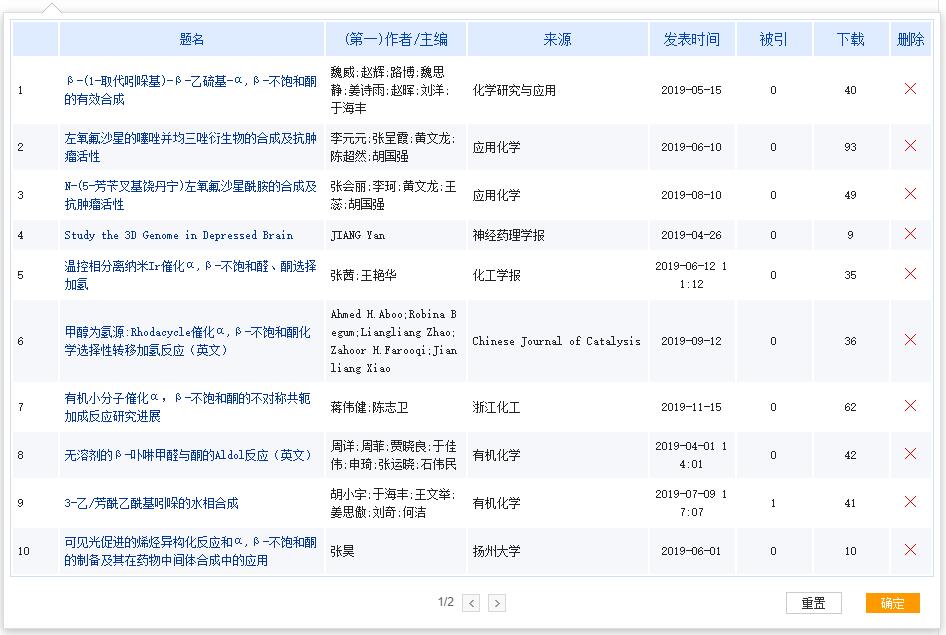The height and width of the screenshot is (635, 946).
Task: Remove the 浙江化工 entry with red X
Action: point(910,406)
